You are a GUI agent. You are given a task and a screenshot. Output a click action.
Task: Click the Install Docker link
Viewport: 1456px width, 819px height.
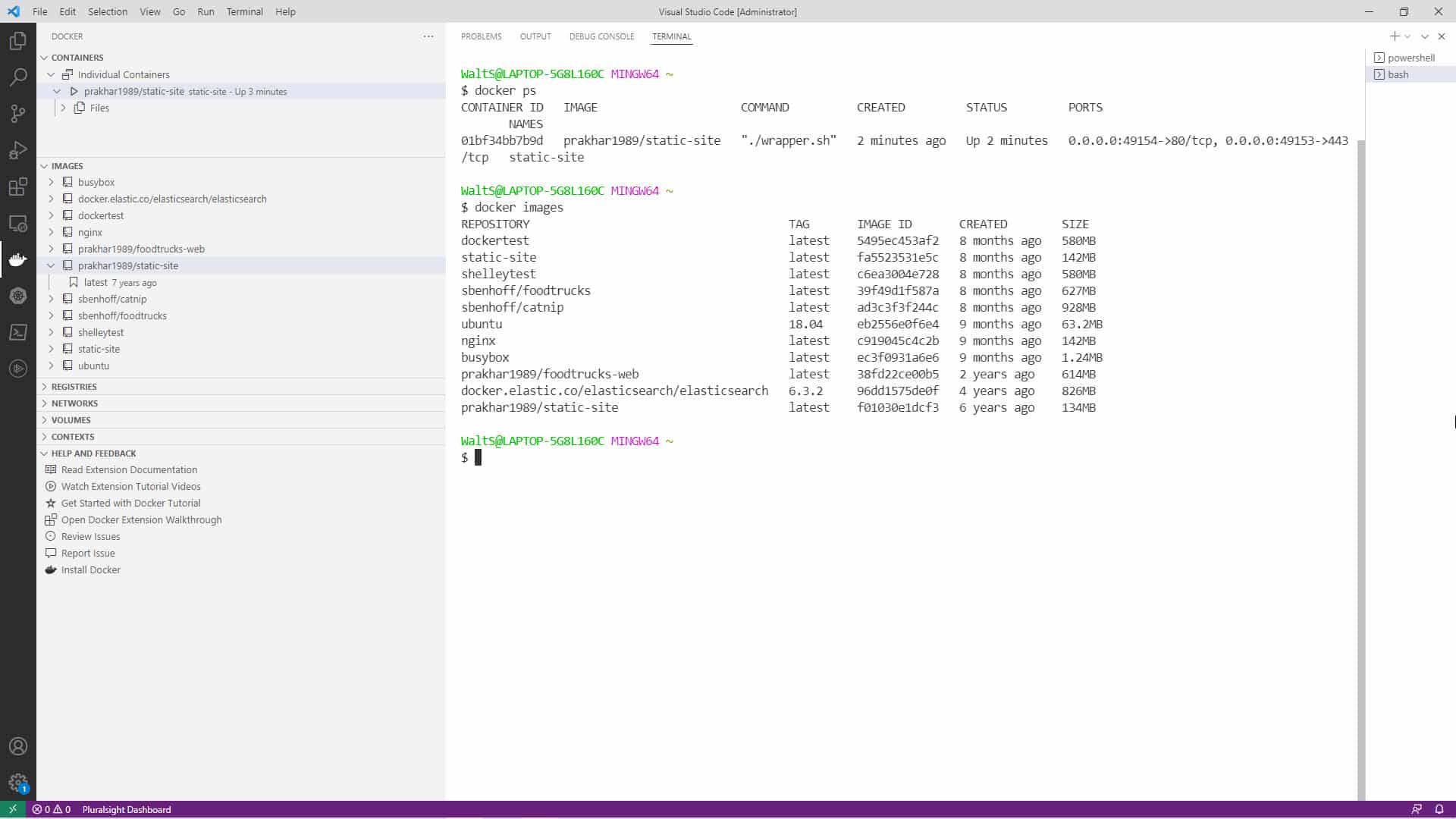pos(90,570)
